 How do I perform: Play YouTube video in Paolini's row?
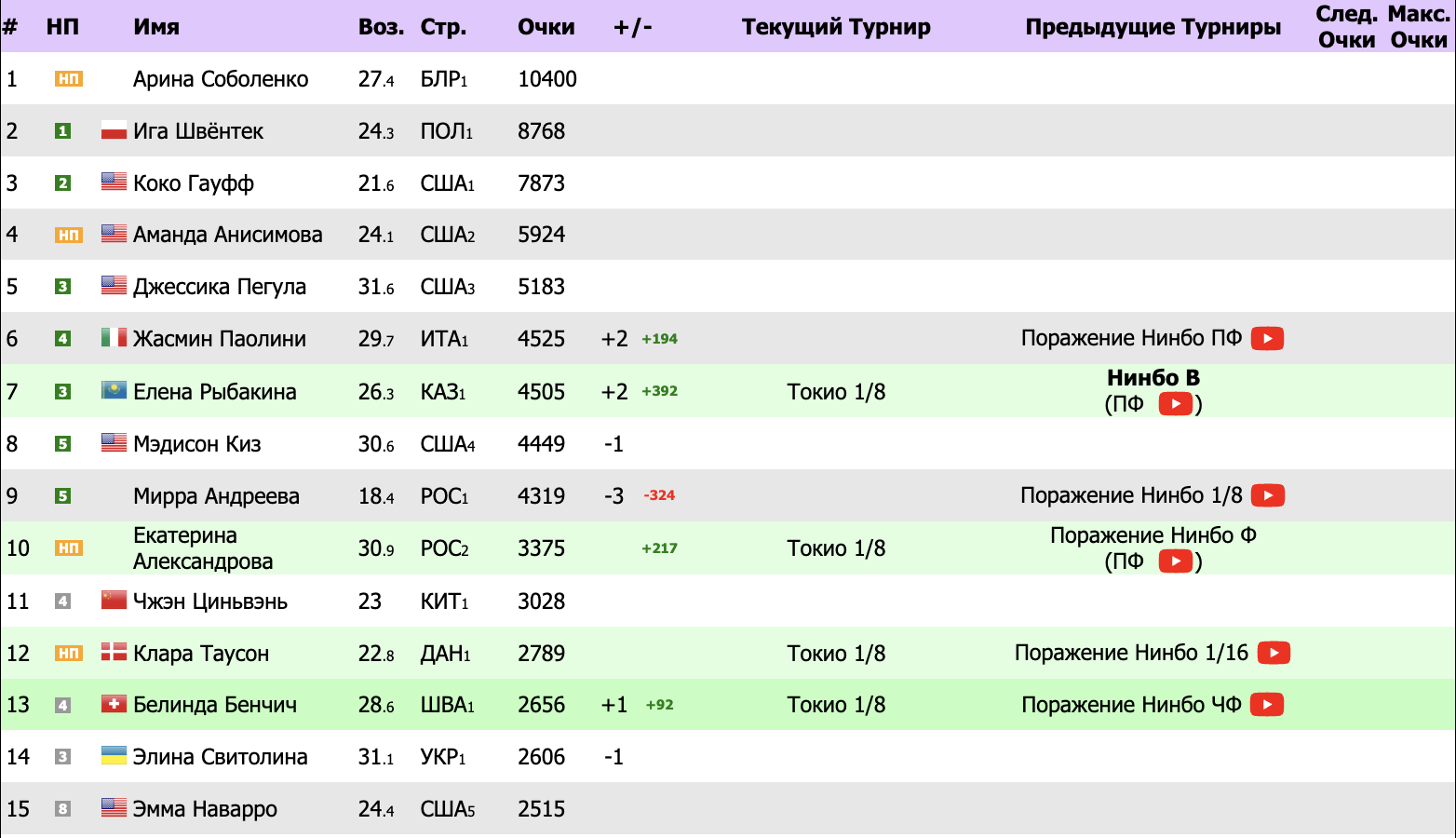coord(1267,338)
